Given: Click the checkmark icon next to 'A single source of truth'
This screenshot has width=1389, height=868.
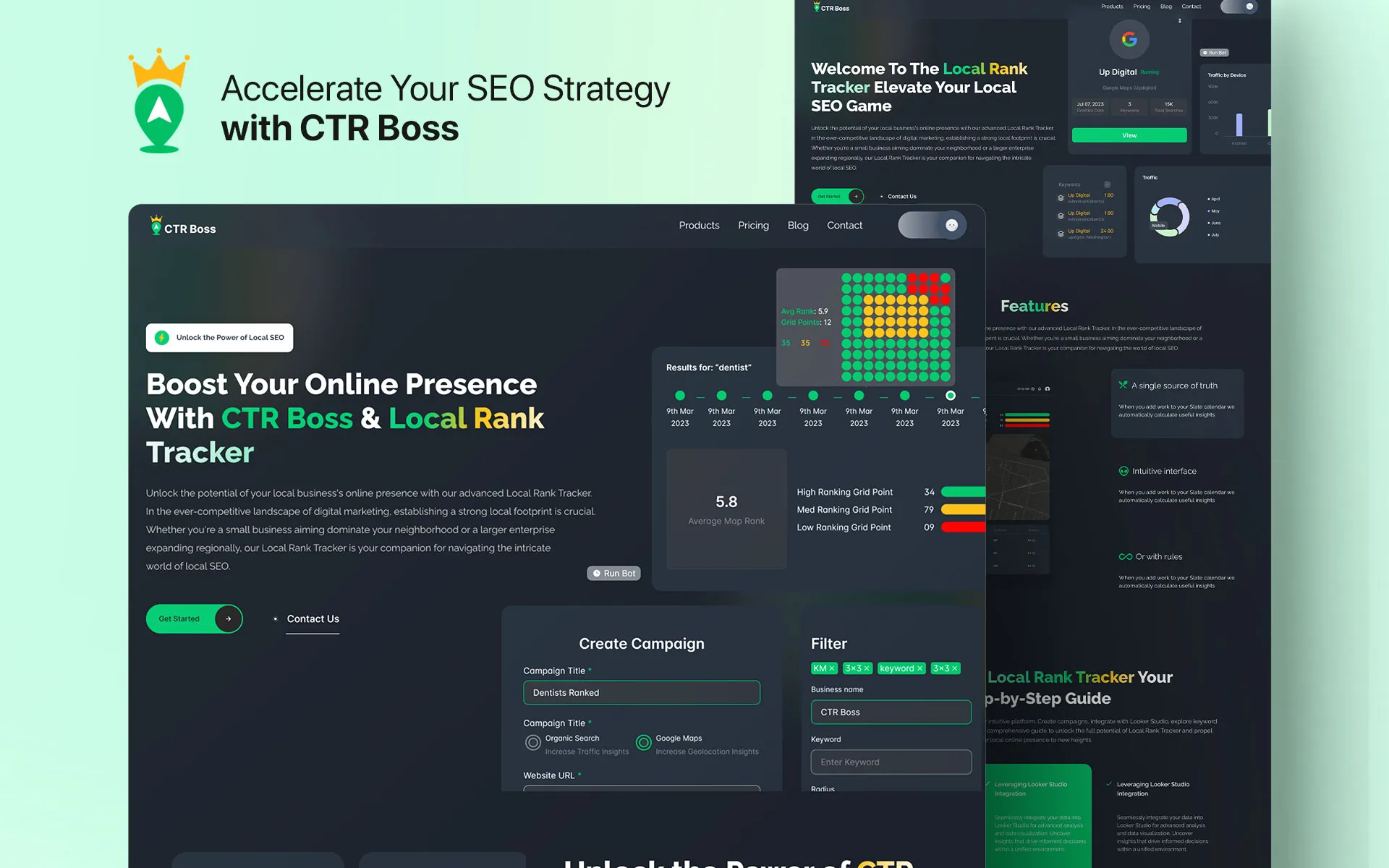Looking at the screenshot, I should [x=1123, y=386].
